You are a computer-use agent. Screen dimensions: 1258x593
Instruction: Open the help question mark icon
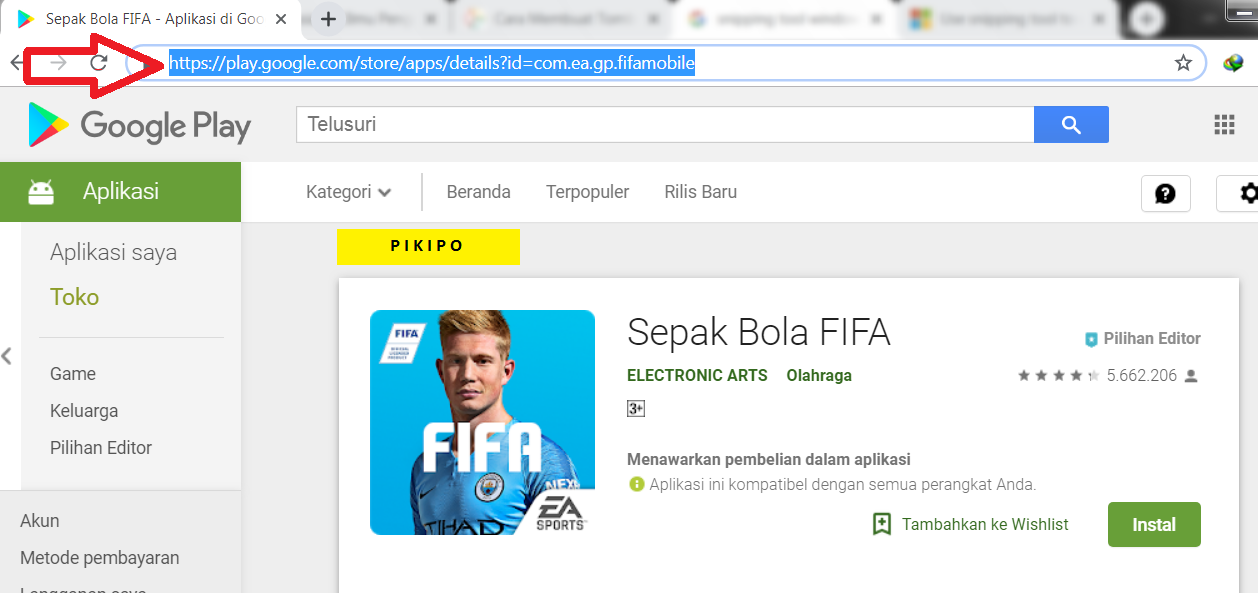[1165, 193]
